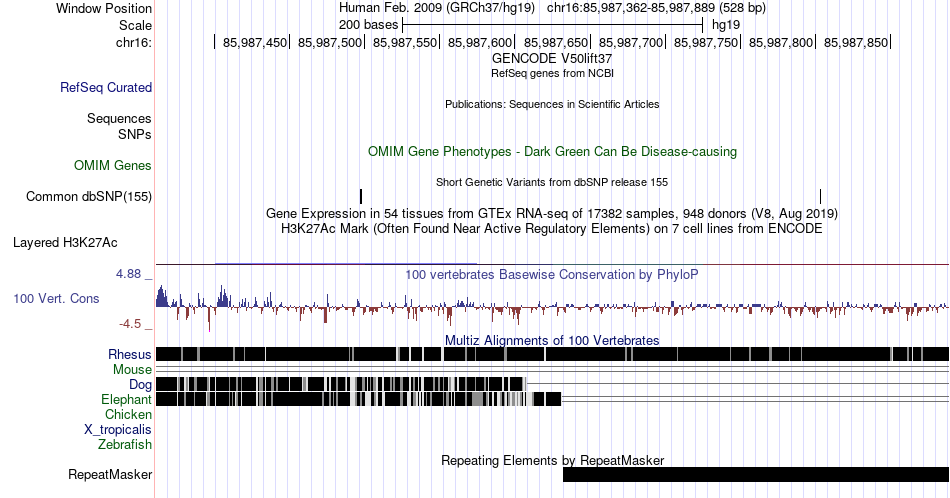Screen dimensions: 950x498
Task: Click the 4.88 conservation scale value
Action: tap(128, 274)
